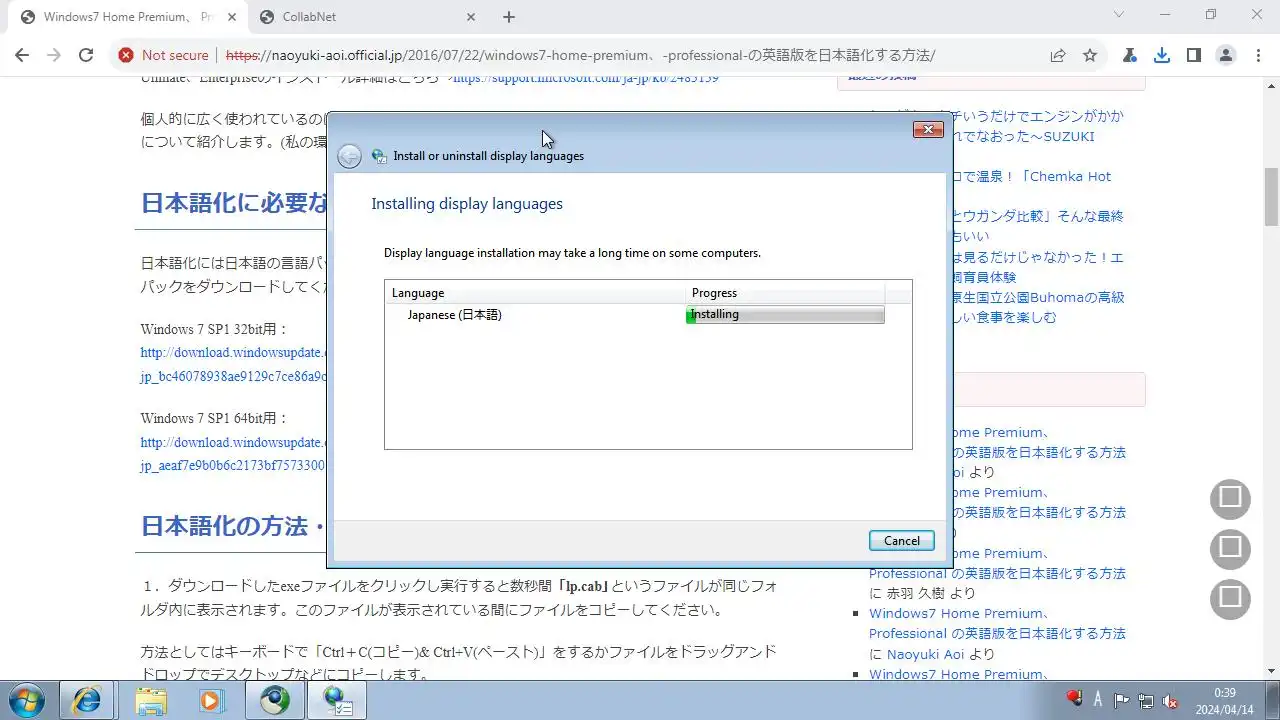
Task: Click the scrollbar up arrow
Action: point(1271,85)
